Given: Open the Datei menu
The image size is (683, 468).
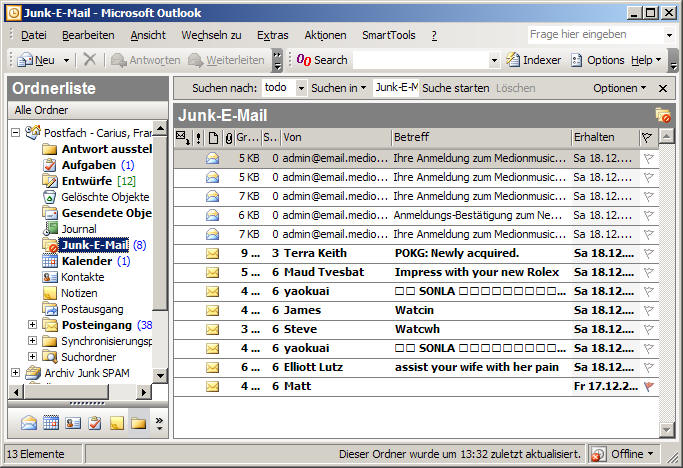Looking at the screenshot, I should coord(34,35).
